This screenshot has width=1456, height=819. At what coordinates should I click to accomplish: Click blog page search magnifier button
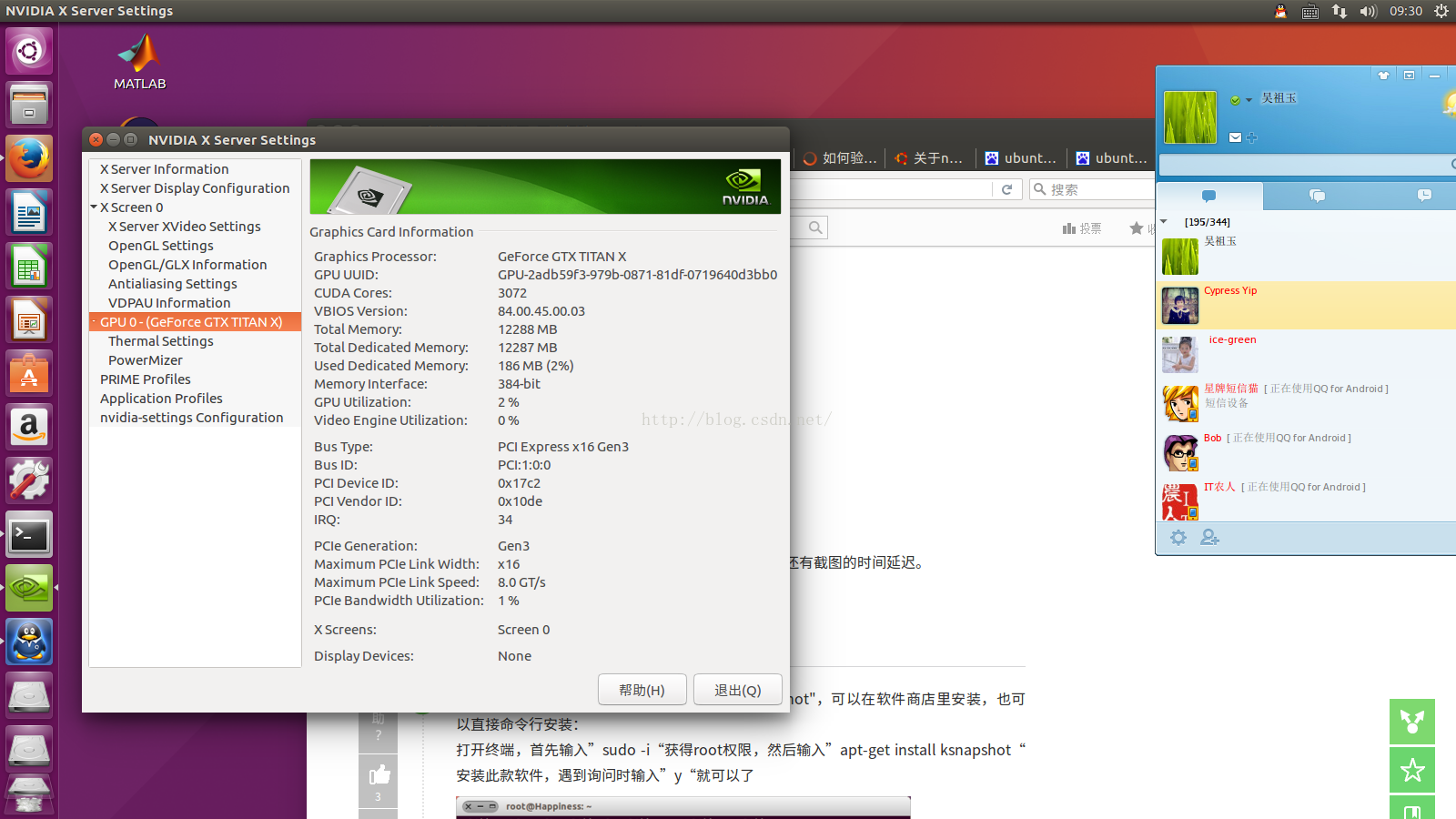click(x=816, y=228)
